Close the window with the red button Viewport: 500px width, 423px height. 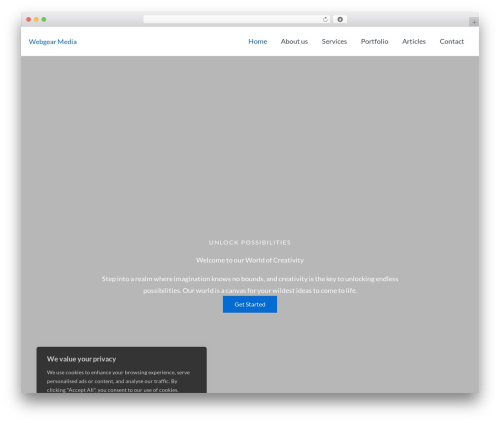tap(29, 20)
